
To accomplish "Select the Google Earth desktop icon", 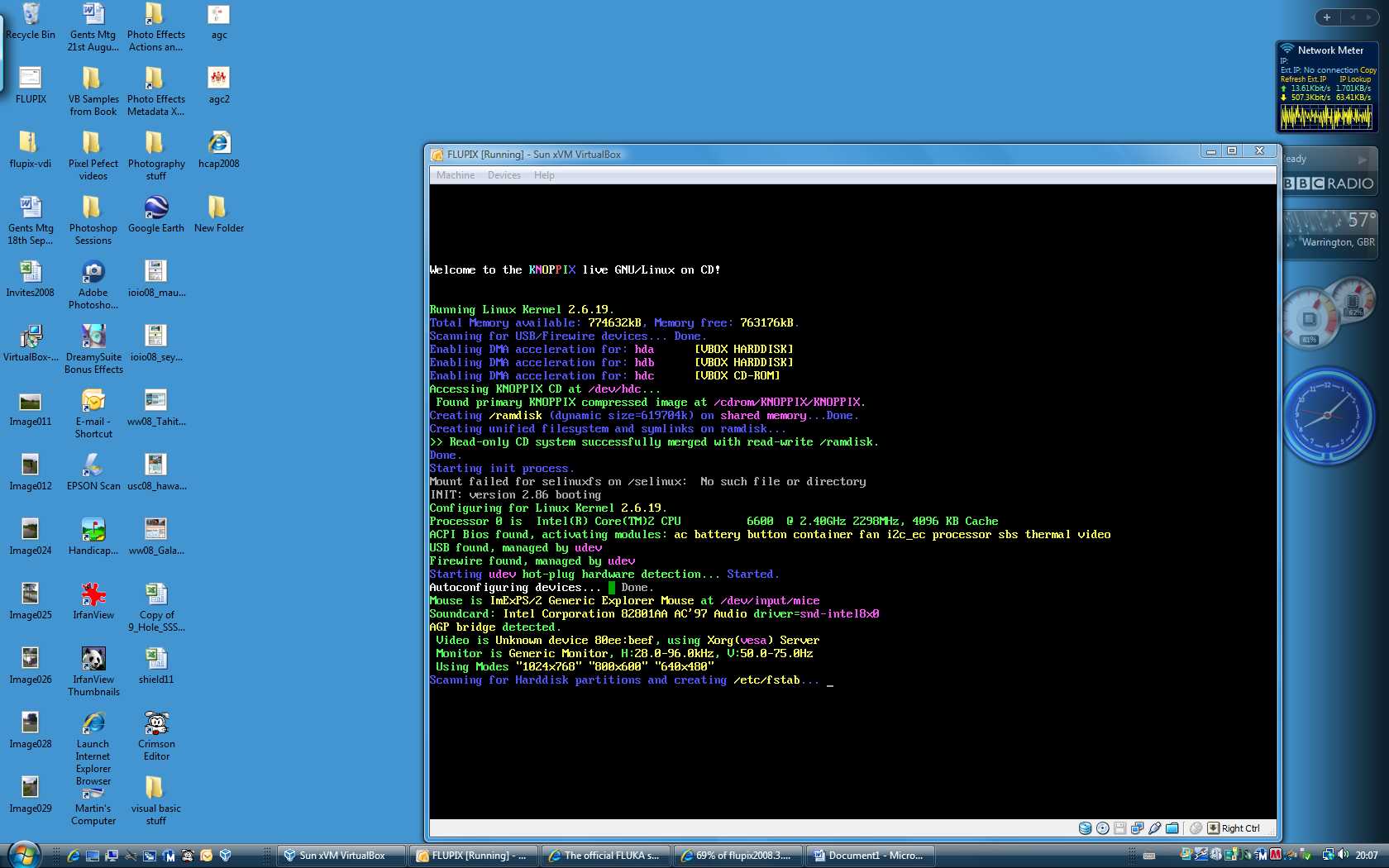I will pyautogui.click(x=156, y=215).
